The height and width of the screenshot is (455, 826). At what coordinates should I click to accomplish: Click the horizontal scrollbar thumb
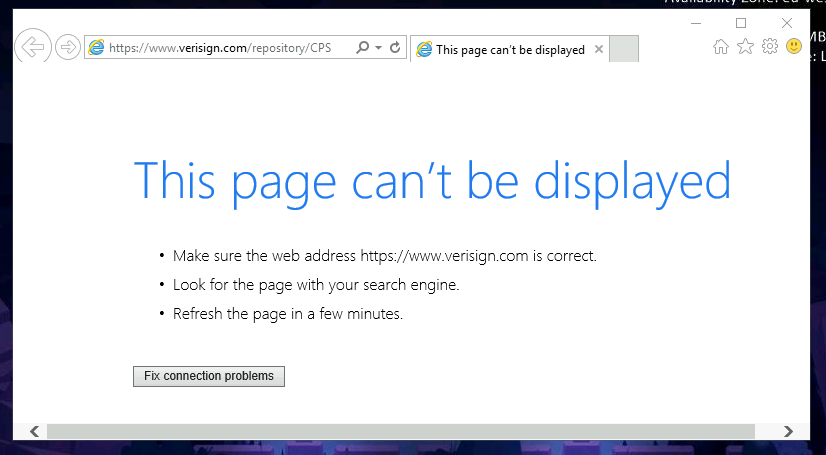coord(400,431)
